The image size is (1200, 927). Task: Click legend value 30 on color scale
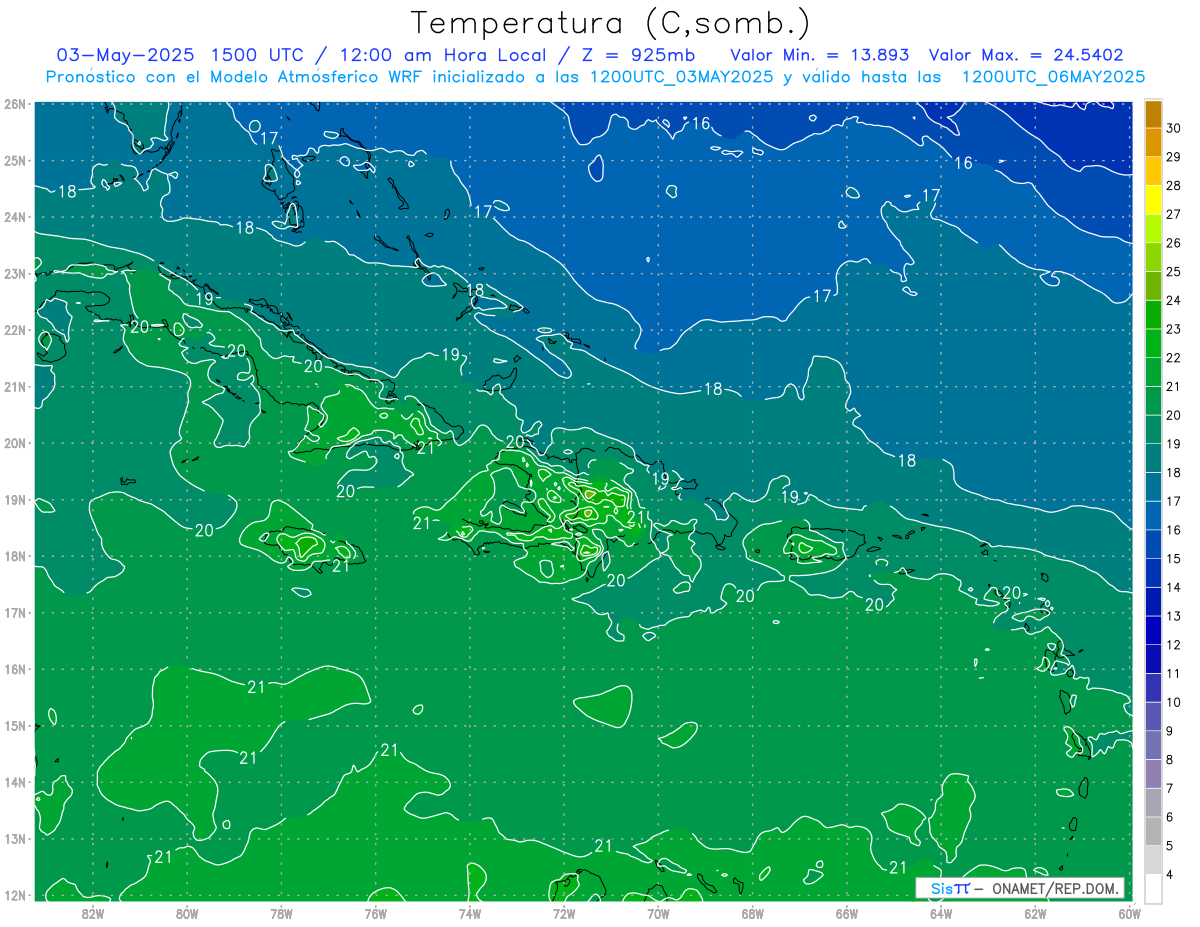point(1174,128)
